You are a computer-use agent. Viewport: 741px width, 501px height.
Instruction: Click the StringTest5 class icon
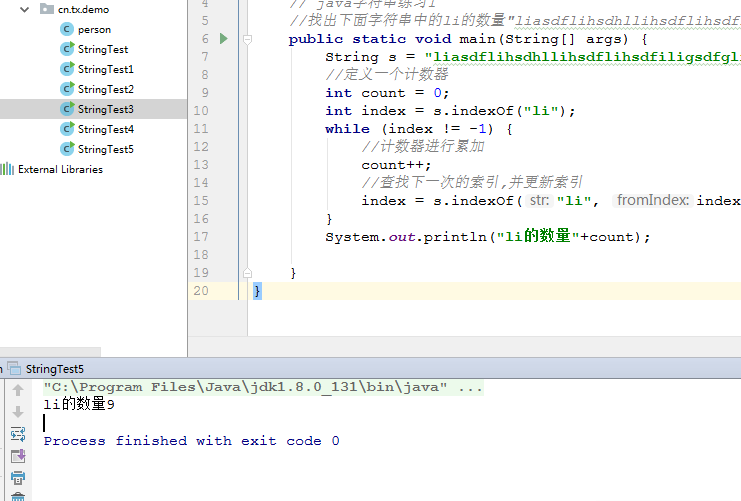[x=67, y=149]
